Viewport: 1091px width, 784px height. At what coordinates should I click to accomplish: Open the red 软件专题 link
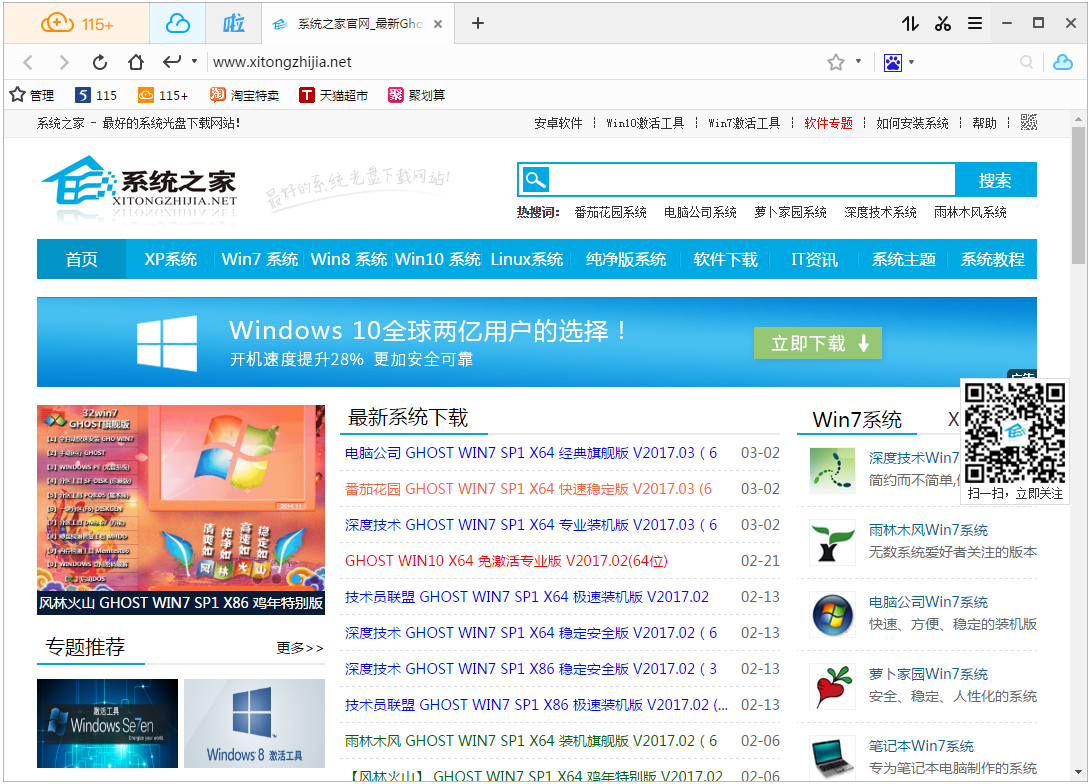(x=828, y=123)
